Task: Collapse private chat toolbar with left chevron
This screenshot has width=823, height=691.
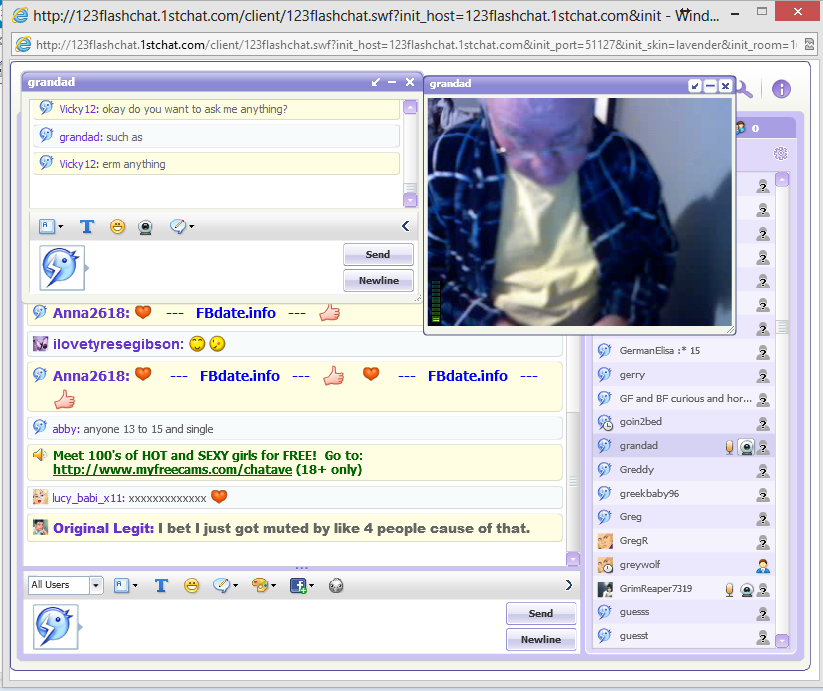Action: 405,227
